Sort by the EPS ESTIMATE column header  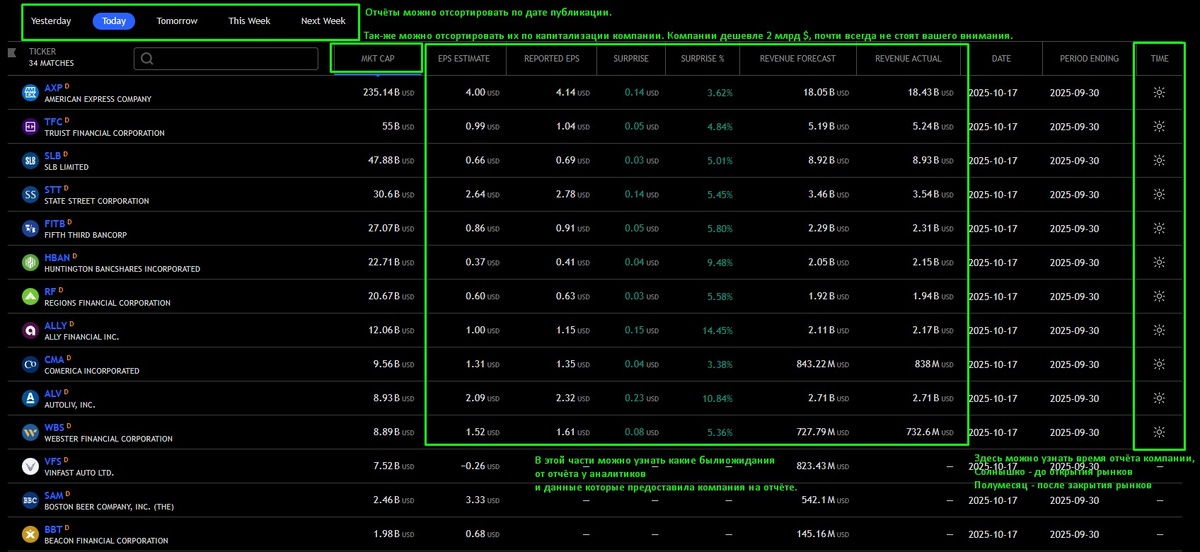coord(464,58)
